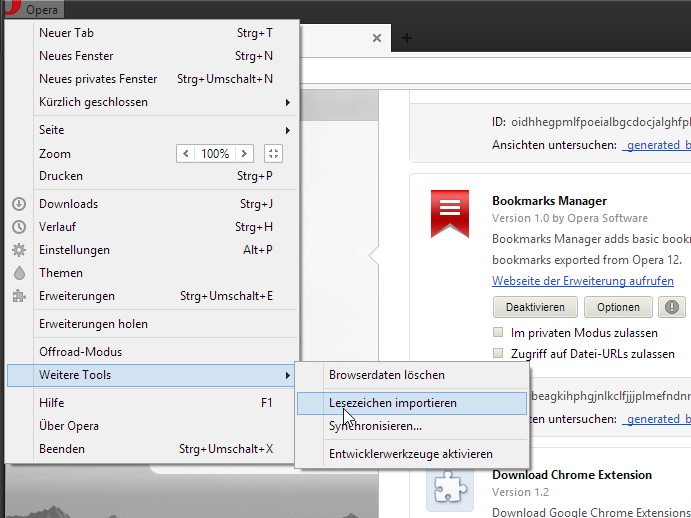Click the Opera menu button
The image size is (691, 518).
[33, 9]
